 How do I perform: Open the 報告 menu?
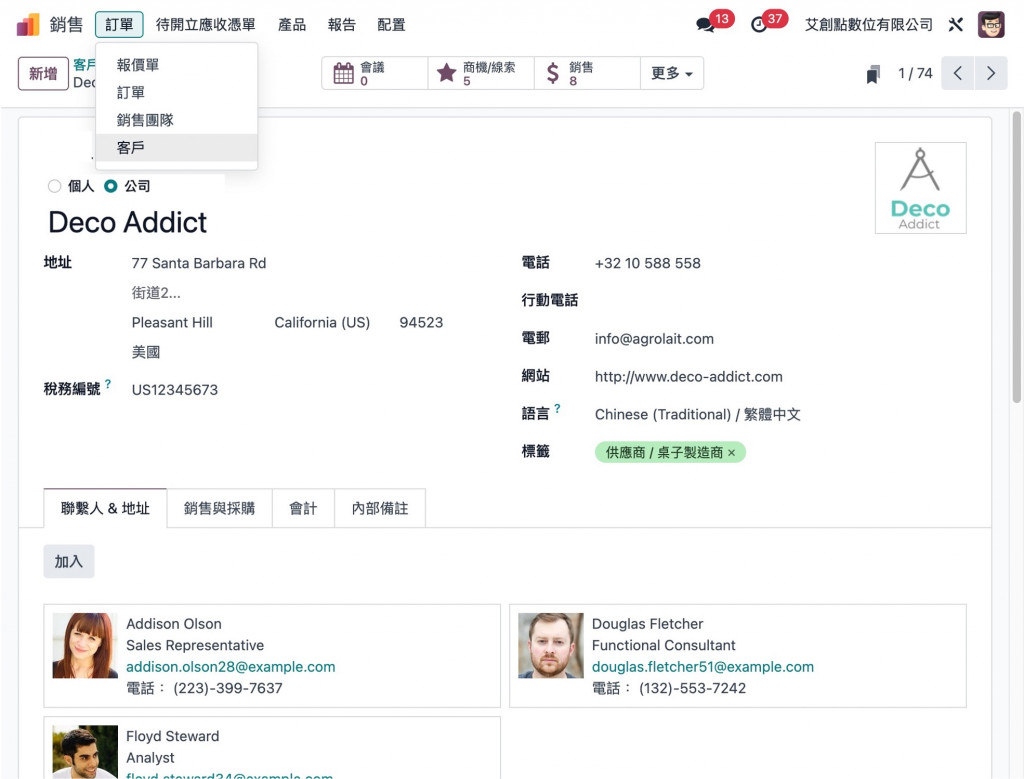342,25
